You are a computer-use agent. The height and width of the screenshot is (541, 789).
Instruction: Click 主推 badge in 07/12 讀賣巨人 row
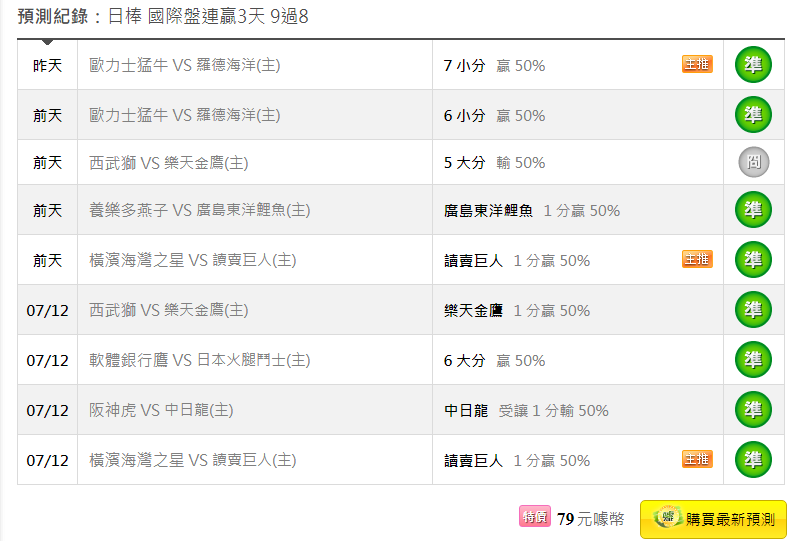click(697, 459)
